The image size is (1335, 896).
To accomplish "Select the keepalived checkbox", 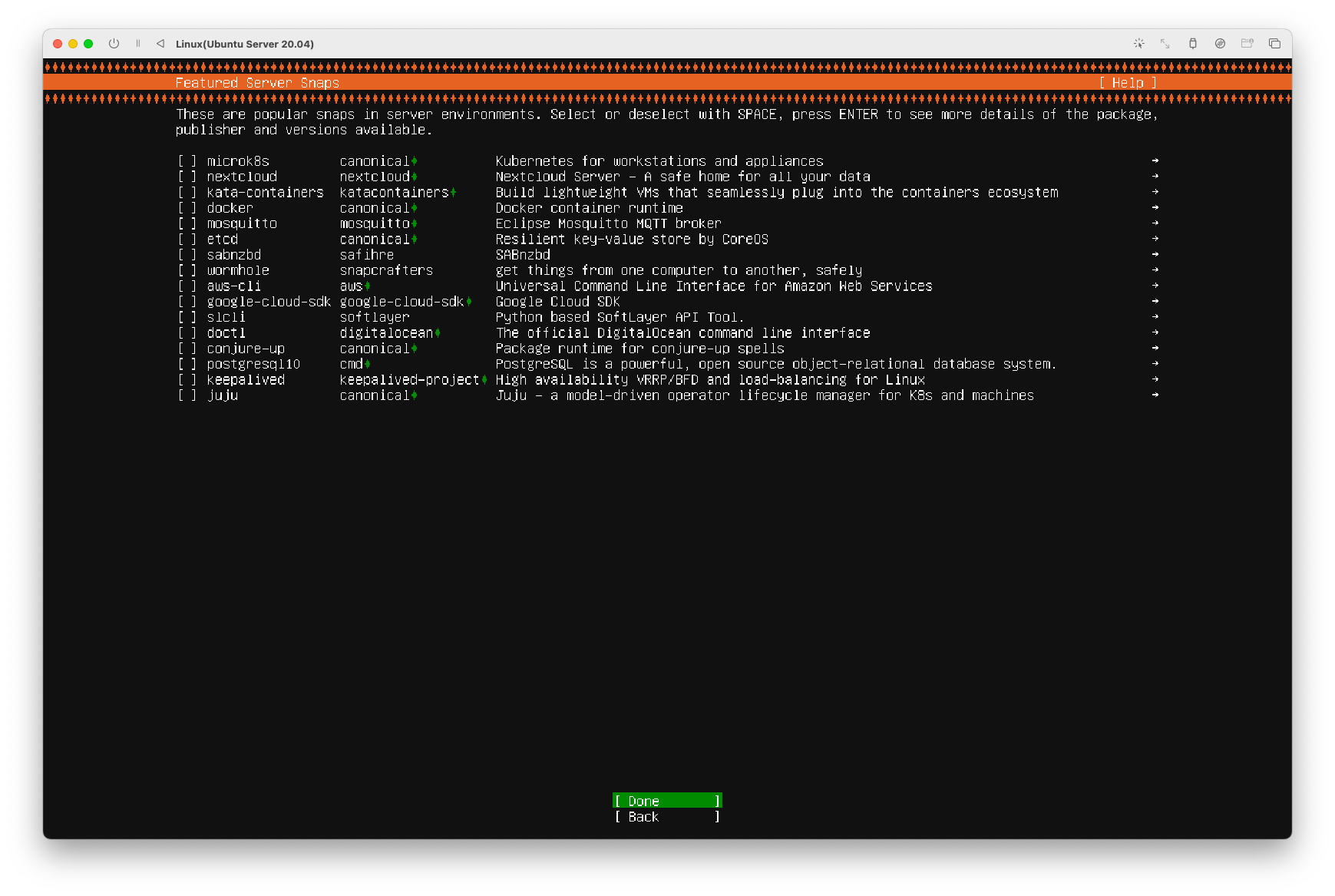I will tap(187, 380).
